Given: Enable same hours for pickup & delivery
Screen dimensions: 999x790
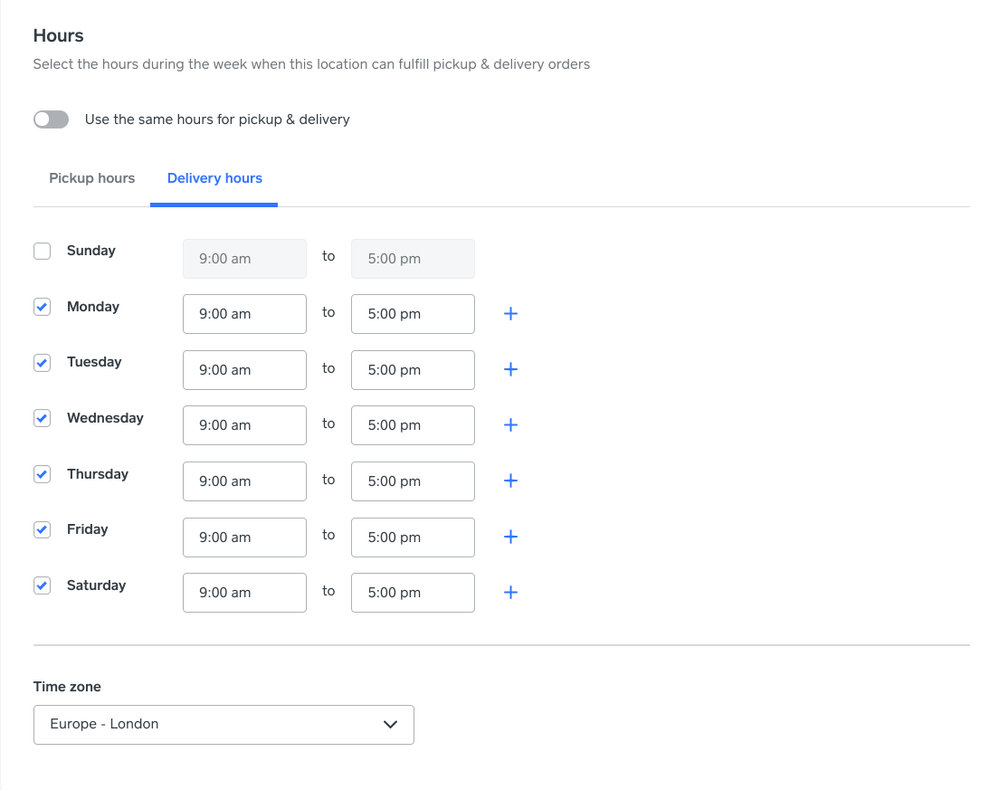Looking at the screenshot, I should pyautogui.click(x=51, y=120).
